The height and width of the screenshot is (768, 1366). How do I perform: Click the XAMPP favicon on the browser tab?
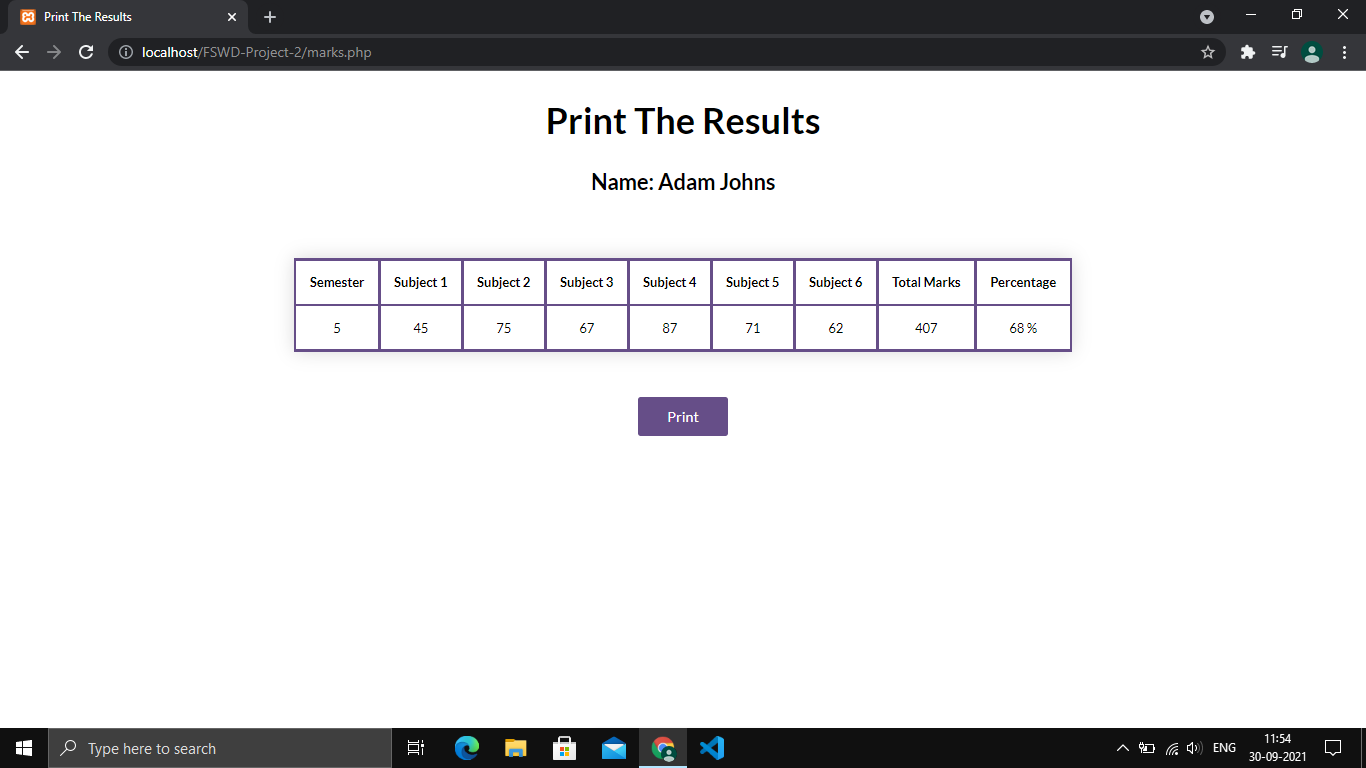pos(29,16)
